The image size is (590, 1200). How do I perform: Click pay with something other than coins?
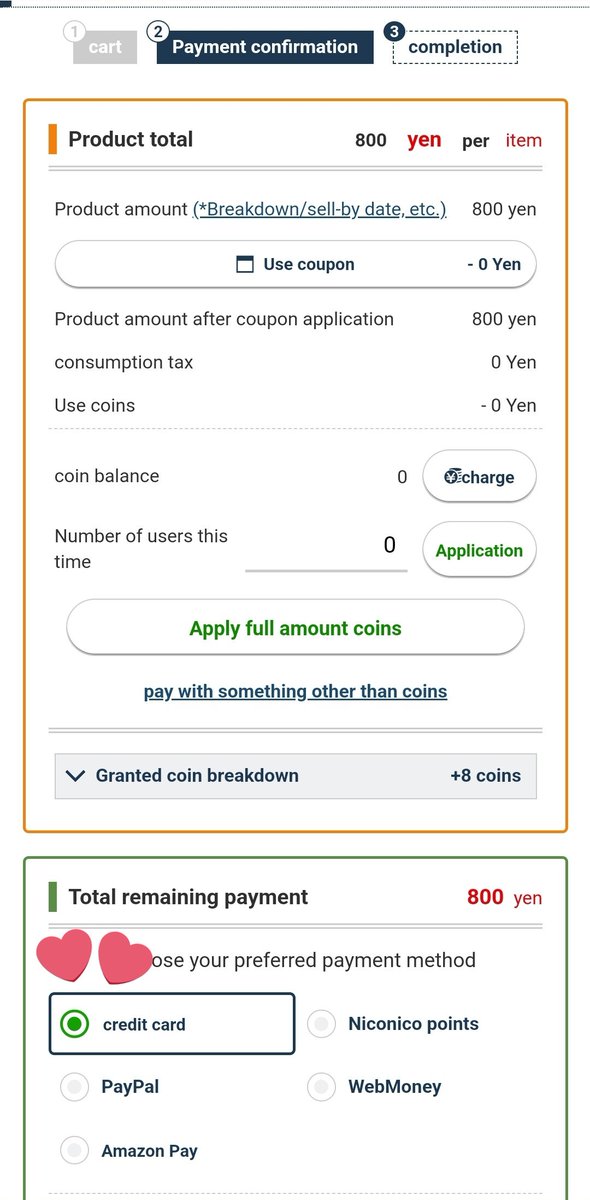295,691
